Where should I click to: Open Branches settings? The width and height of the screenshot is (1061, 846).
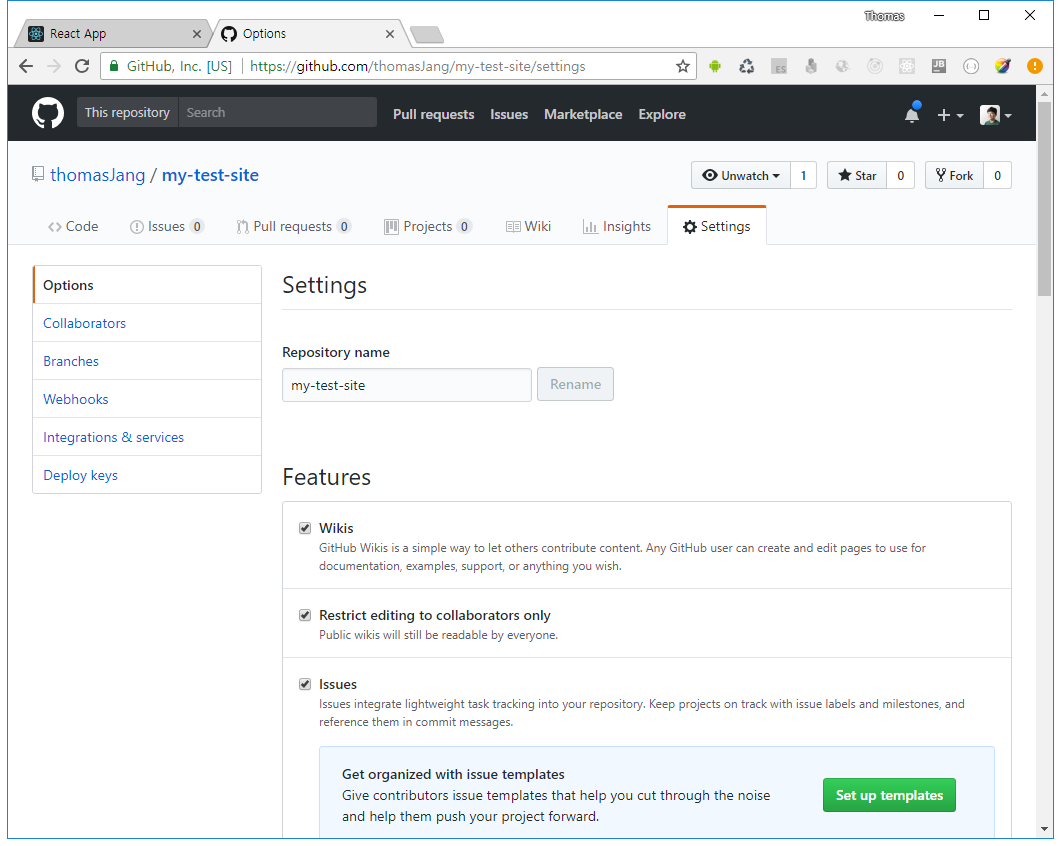[x=147, y=361]
